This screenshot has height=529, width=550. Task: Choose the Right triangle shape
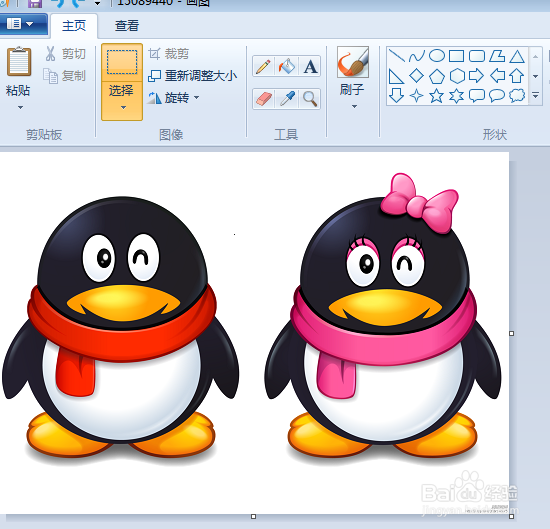pyautogui.click(x=397, y=76)
